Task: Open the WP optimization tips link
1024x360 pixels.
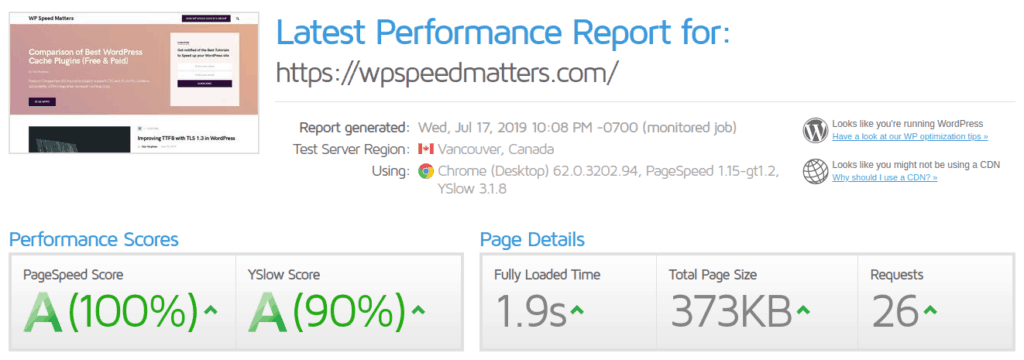Action: click(910, 137)
